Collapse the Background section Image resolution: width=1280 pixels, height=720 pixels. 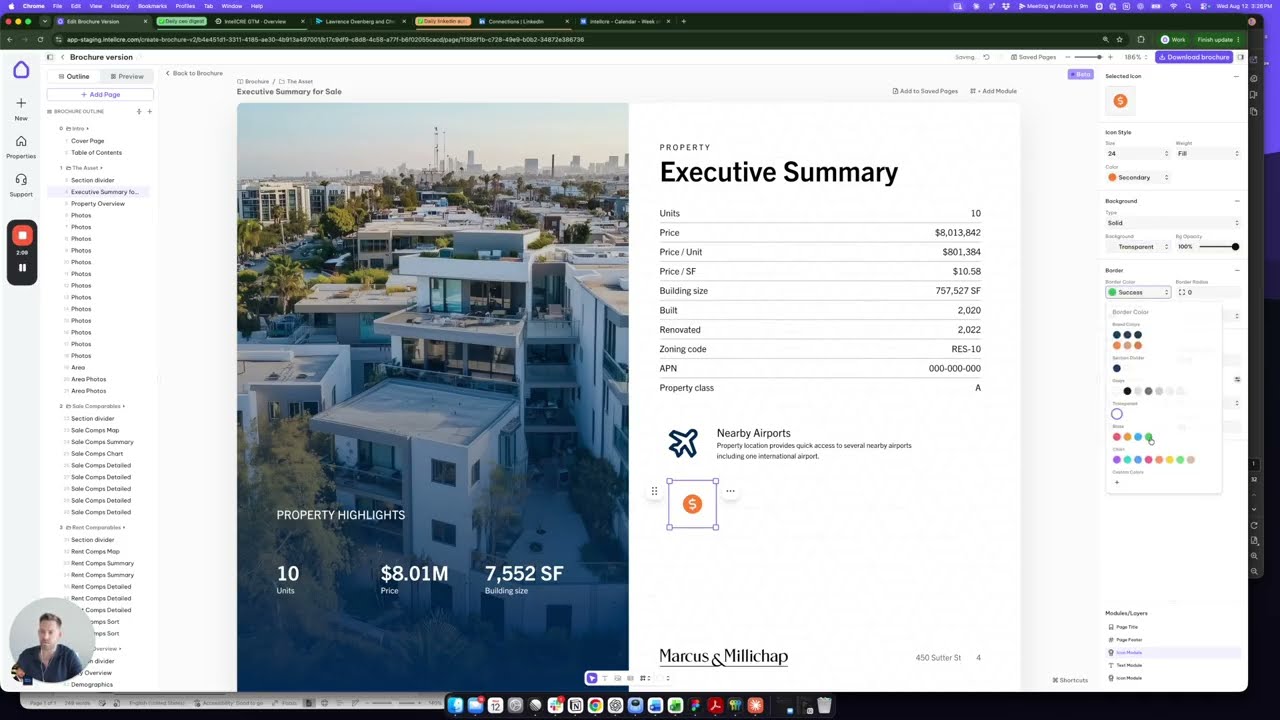[1236, 201]
